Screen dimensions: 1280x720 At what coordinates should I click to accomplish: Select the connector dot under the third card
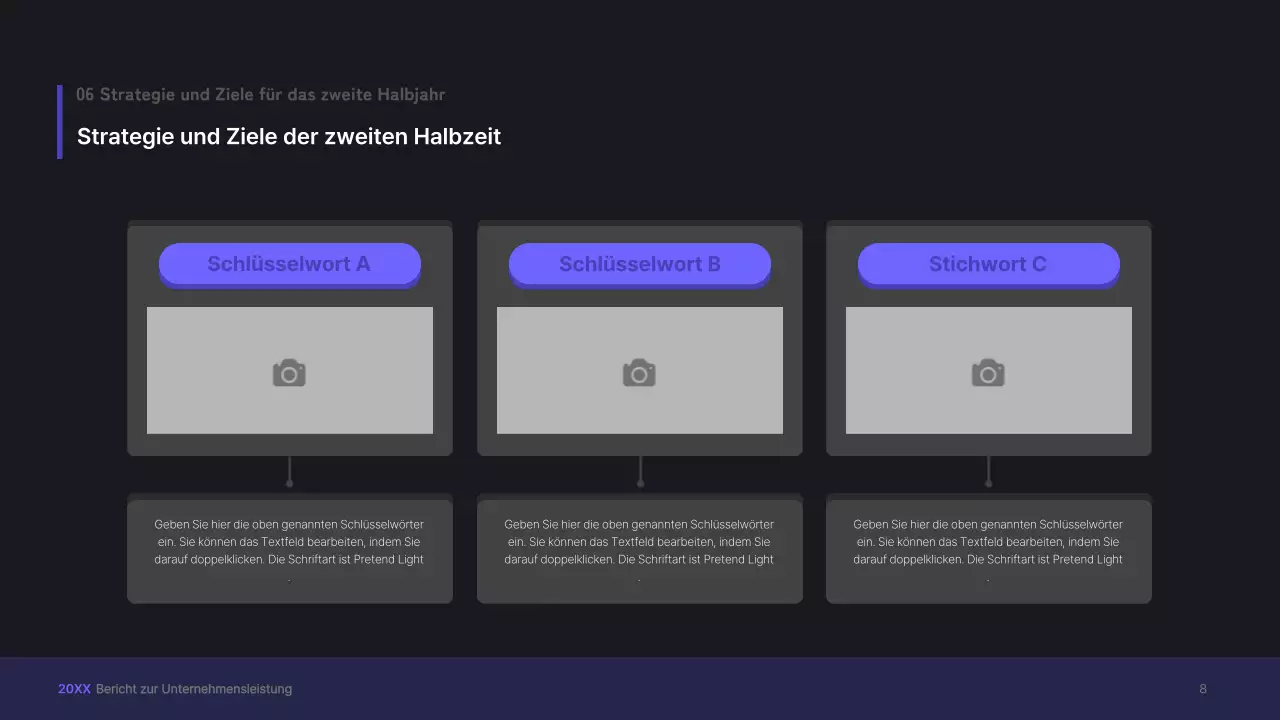pos(989,483)
